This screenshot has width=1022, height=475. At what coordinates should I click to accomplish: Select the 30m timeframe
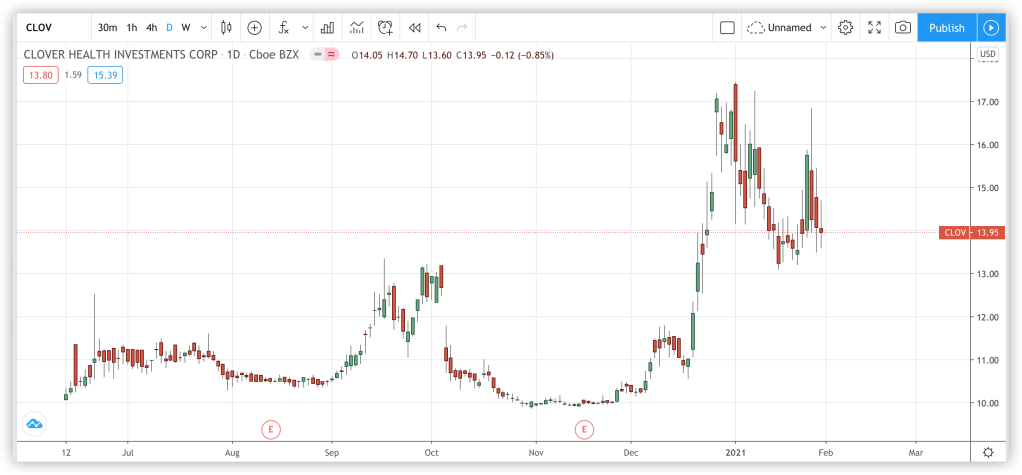pyautogui.click(x=107, y=28)
